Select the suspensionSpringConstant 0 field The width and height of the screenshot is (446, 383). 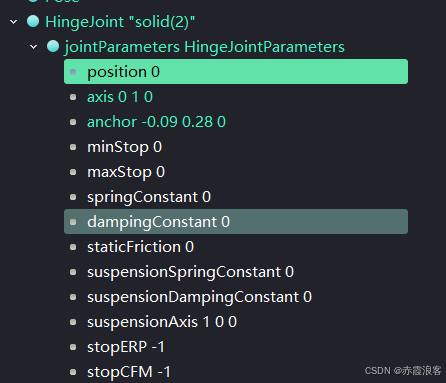(236, 272)
